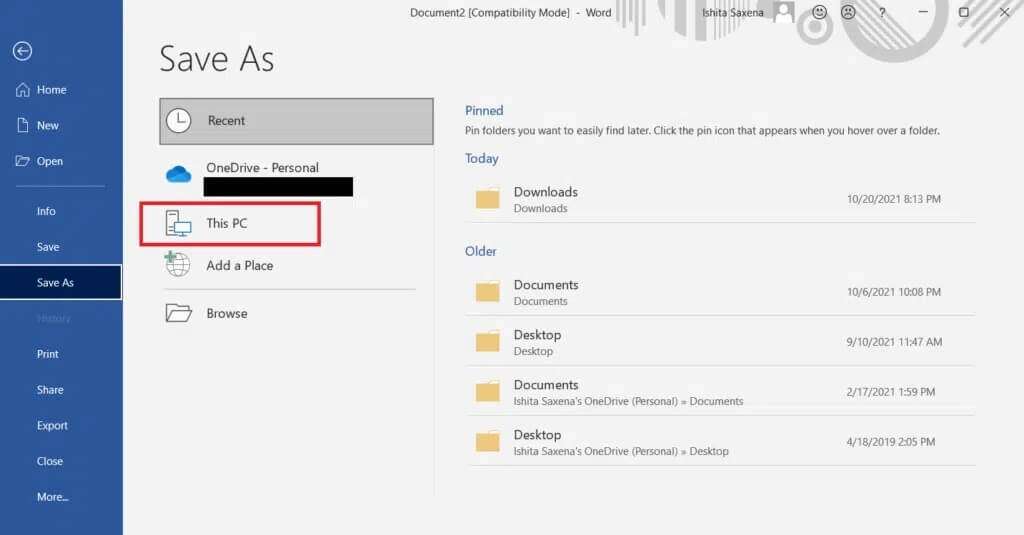Click the user account avatar icon
Image resolution: width=1024 pixels, height=535 pixels.
tap(784, 12)
